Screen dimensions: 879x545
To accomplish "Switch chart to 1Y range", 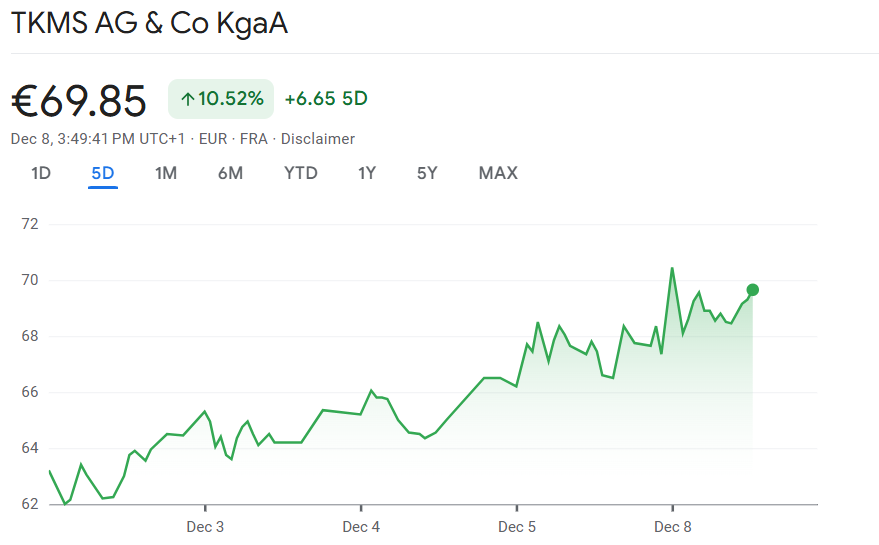I will coord(367,173).
